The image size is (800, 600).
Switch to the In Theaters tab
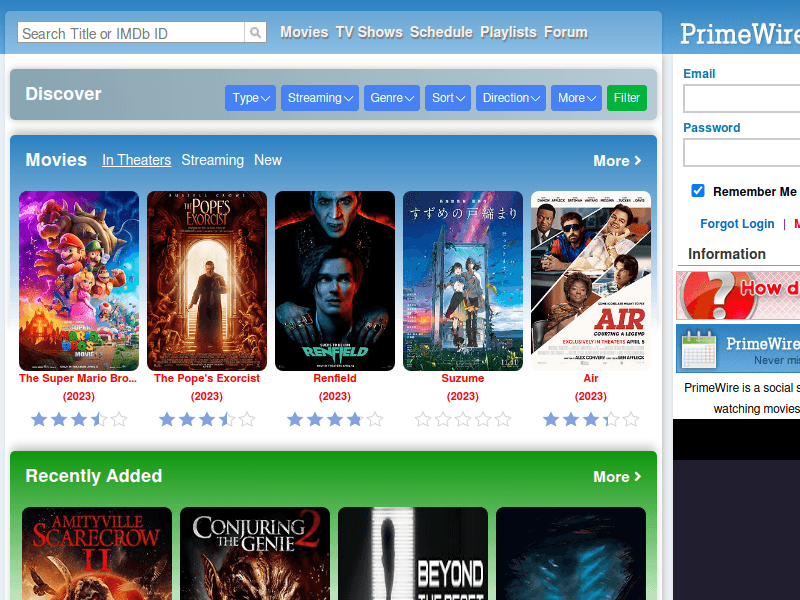tap(136, 160)
